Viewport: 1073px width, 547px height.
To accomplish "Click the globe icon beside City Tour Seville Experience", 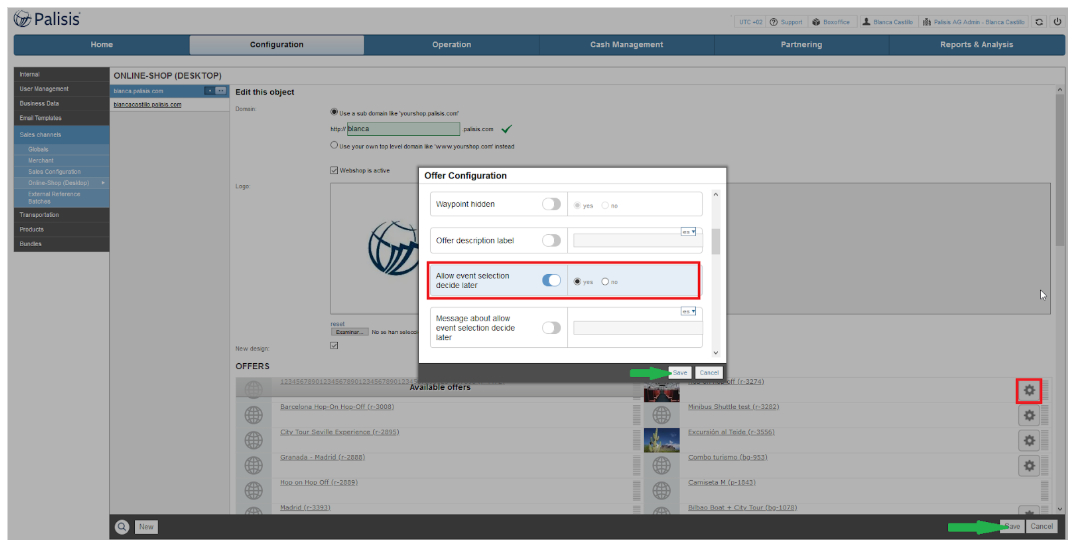I will click(x=253, y=440).
